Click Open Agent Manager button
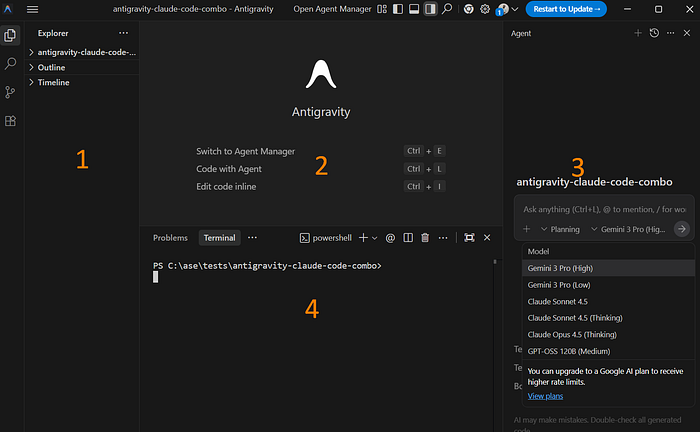The image size is (700, 432). click(x=332, y=9)
